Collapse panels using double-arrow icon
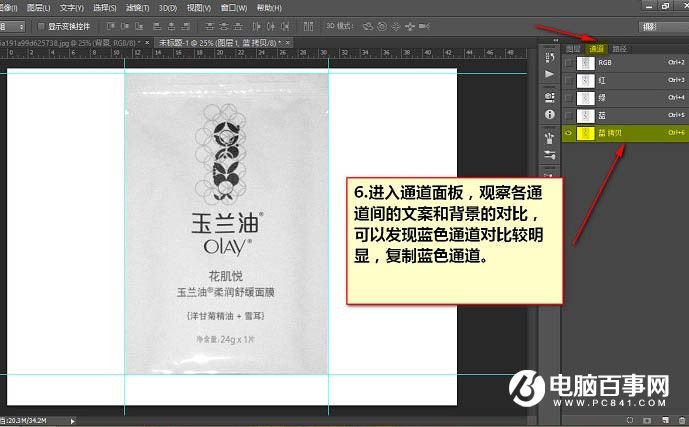Viewport: 689px width, 427px height. pyautogui.click(x=556, y=40)
